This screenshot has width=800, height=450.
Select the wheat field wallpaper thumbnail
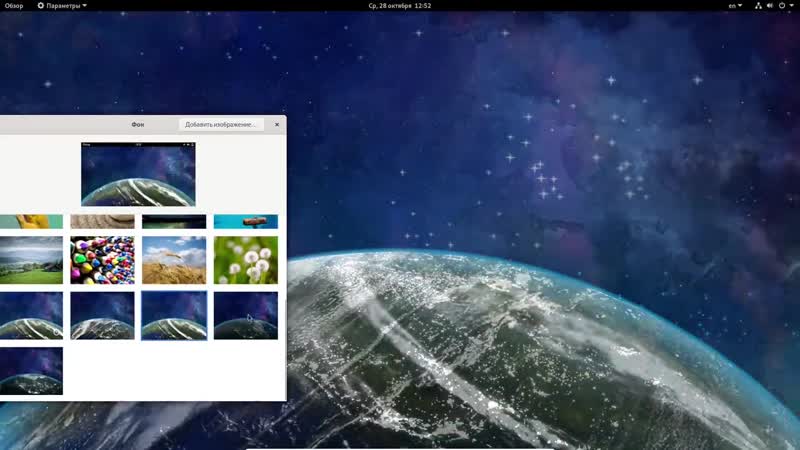point(174,260)
